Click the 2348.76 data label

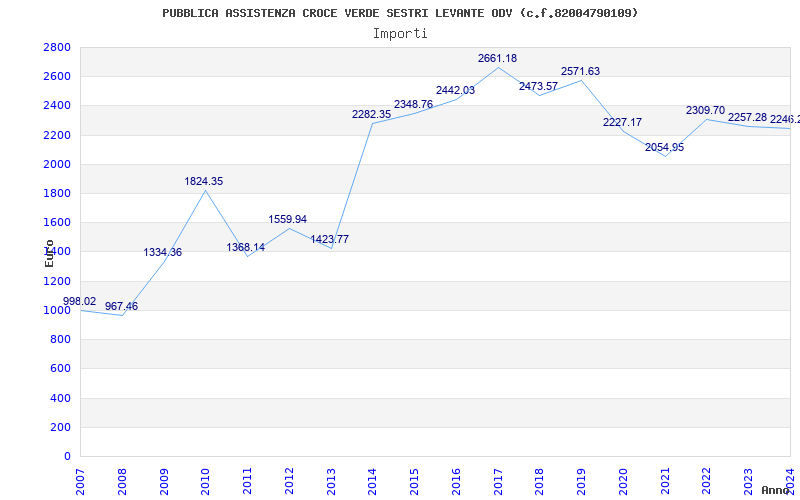point(413,105)
